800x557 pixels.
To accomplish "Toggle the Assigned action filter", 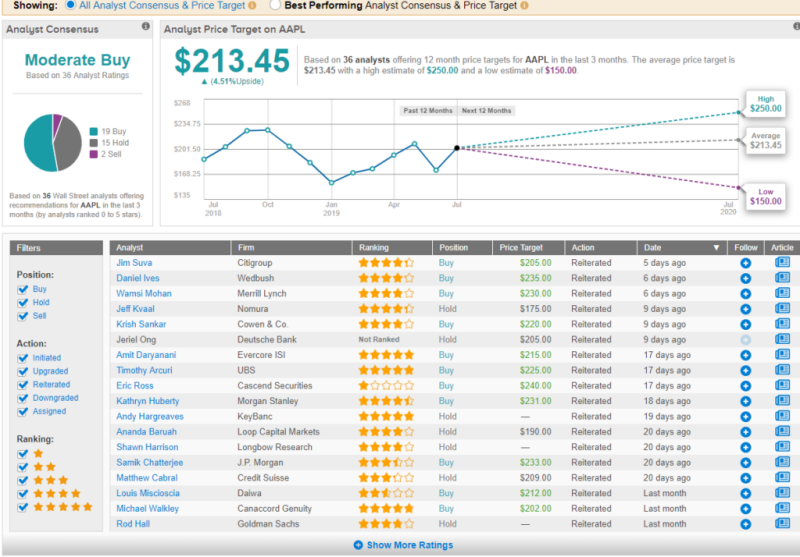I will coord(22,411).
